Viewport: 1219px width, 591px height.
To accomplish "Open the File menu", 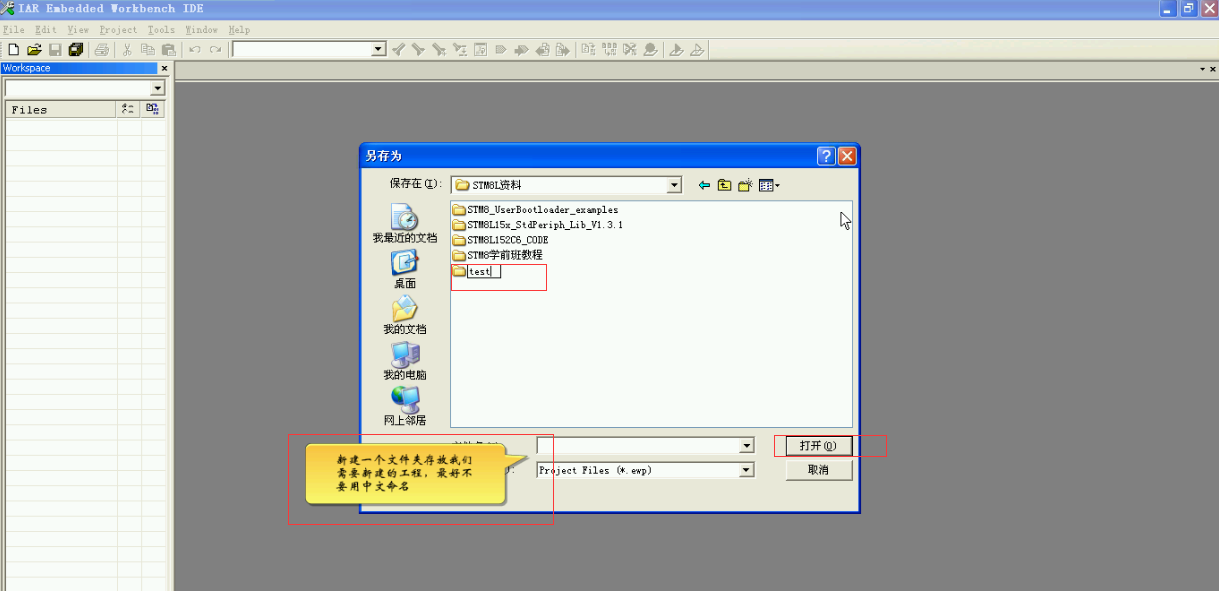I will pos(14,30).
